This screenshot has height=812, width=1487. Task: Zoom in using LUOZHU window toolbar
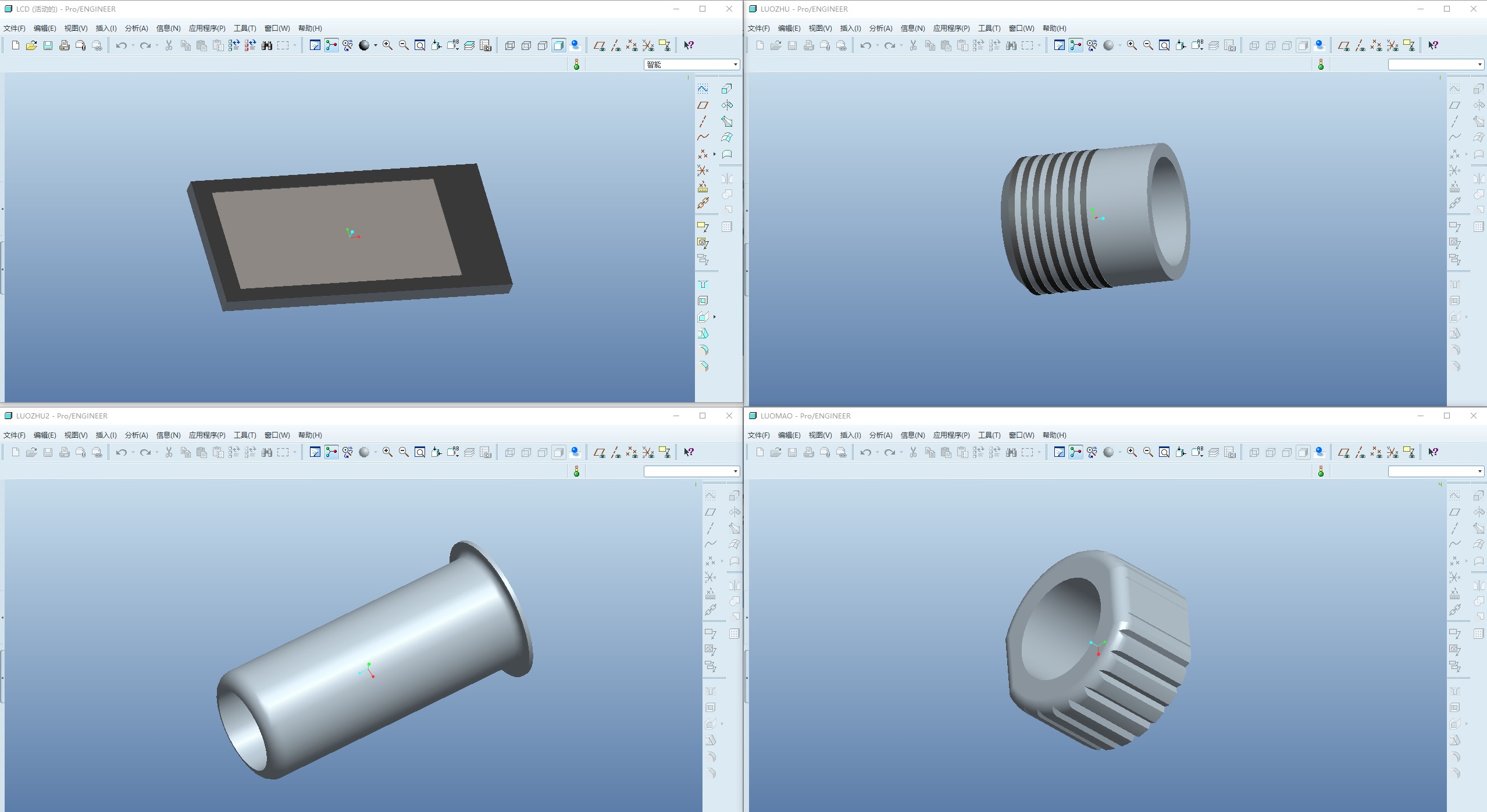(1132, 45)
